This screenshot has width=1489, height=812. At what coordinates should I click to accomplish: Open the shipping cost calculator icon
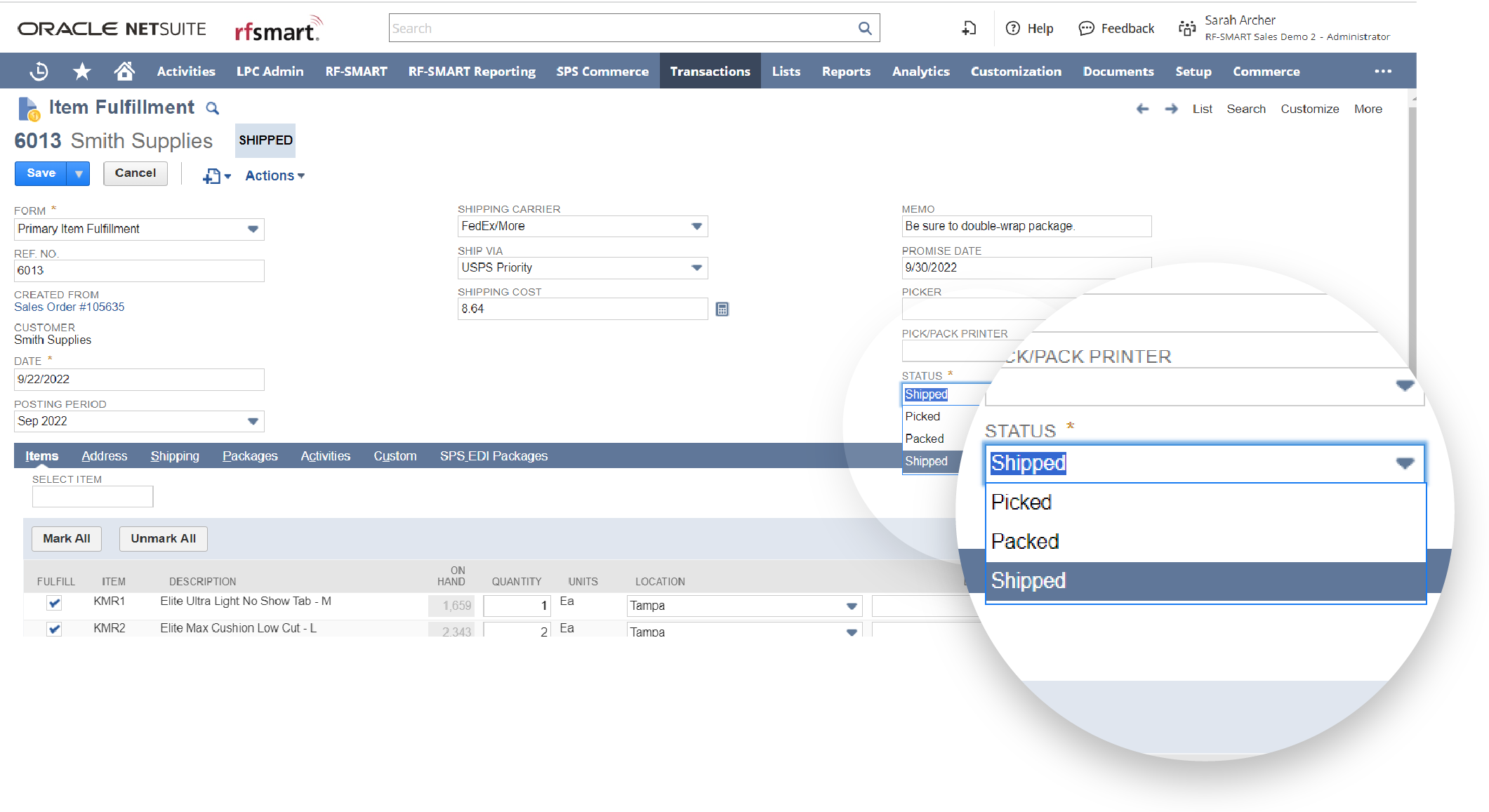coord(722,309)
